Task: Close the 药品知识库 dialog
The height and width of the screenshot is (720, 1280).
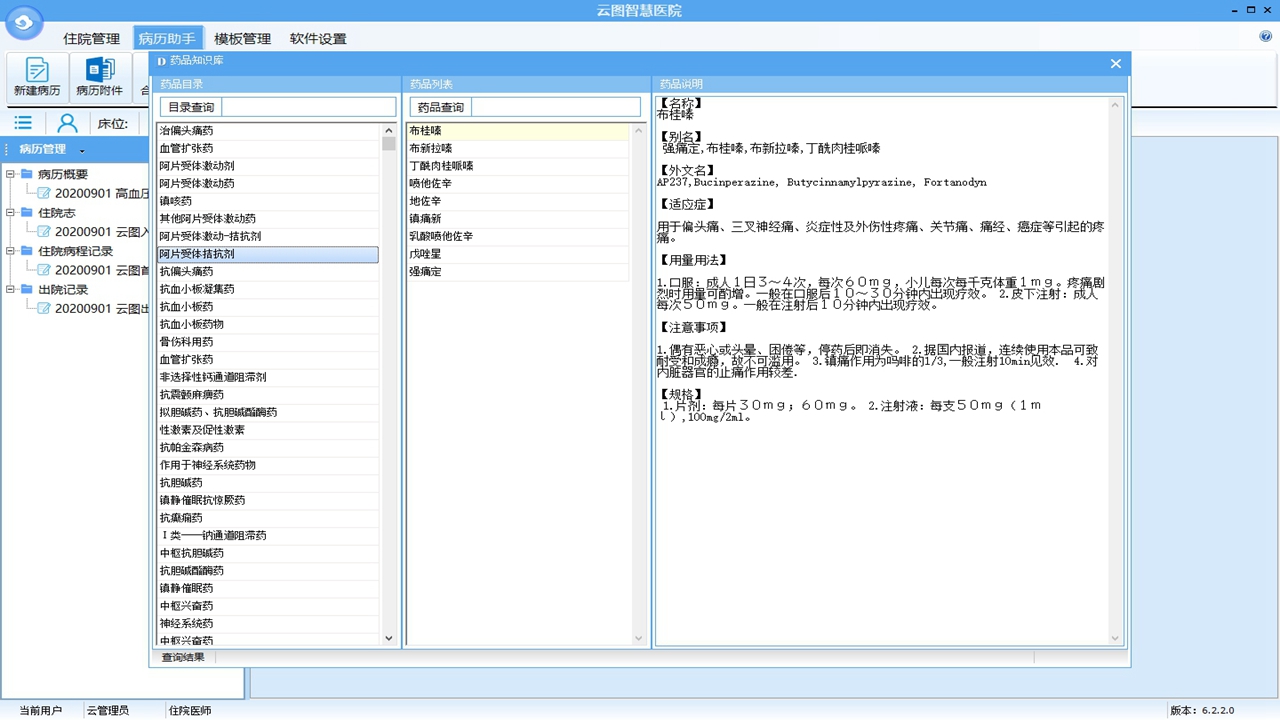Action: click(1116, 63)
